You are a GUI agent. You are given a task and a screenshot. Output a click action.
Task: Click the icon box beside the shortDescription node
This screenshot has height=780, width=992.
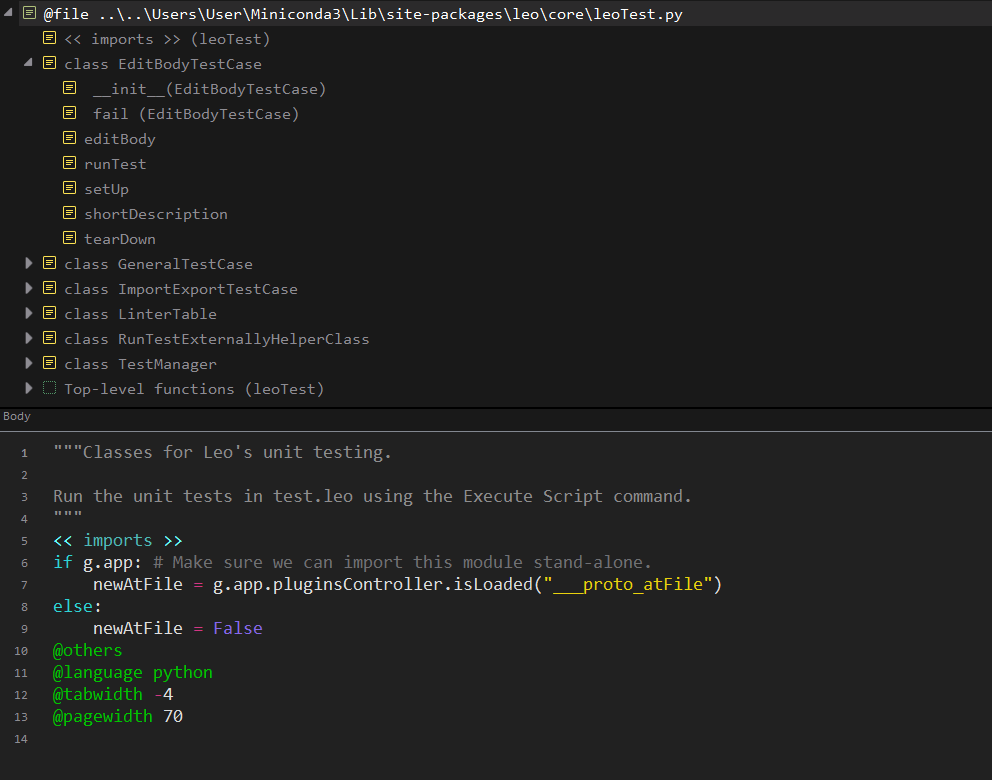pyautogui.click(x=69, y=213)
